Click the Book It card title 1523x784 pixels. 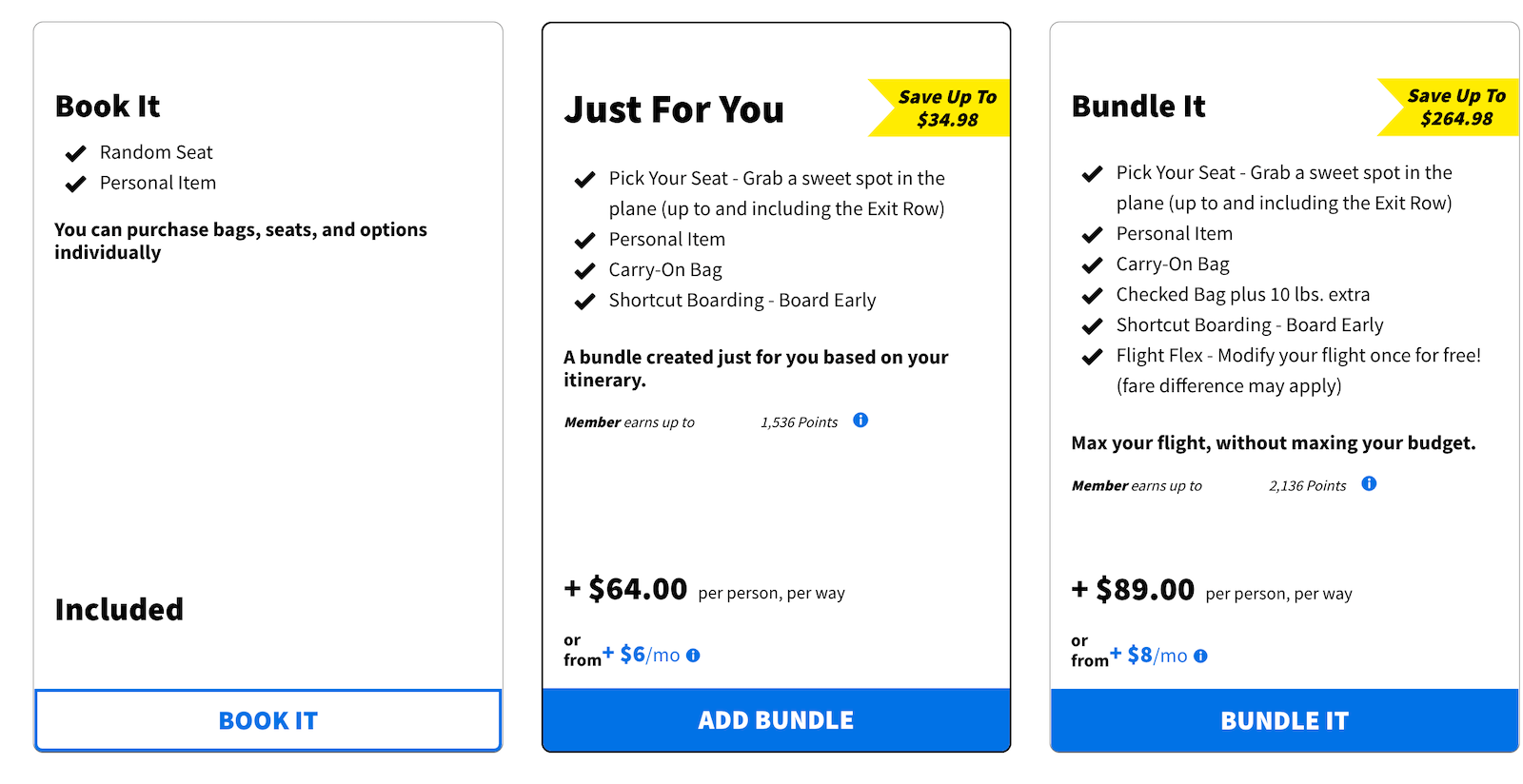[108, 106]
